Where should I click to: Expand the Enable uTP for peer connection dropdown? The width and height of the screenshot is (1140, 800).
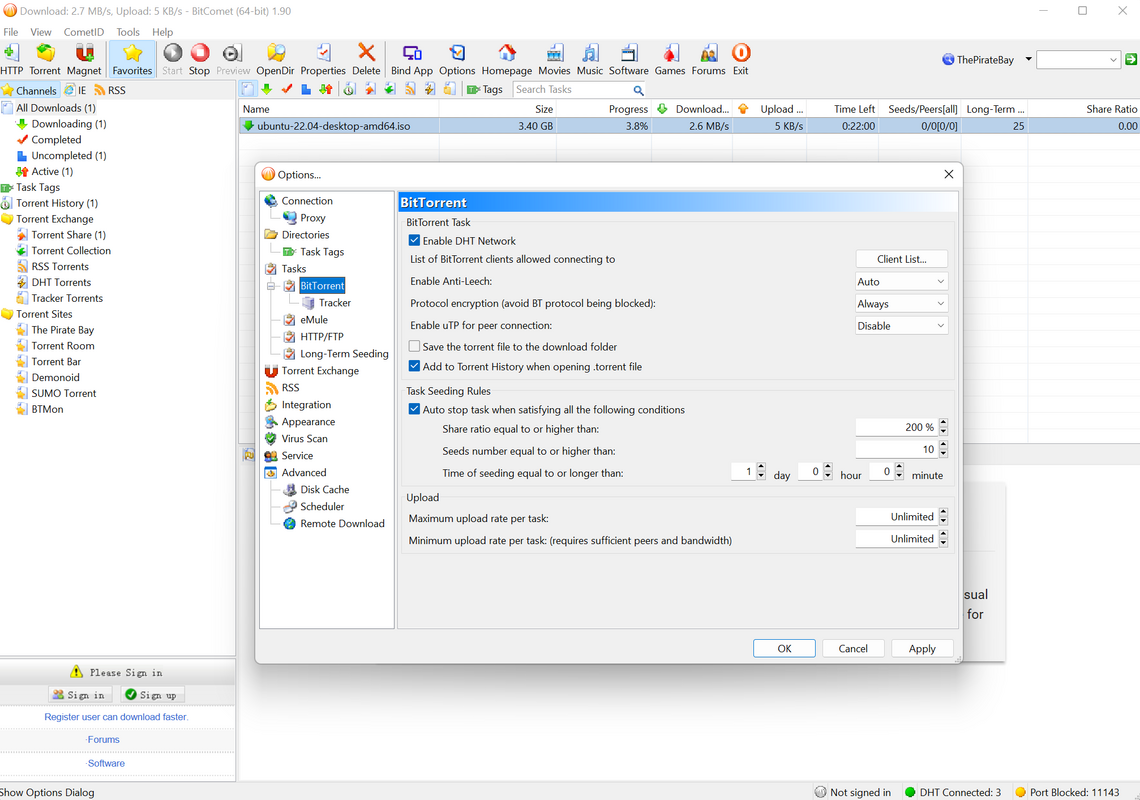tap(901, 326)
